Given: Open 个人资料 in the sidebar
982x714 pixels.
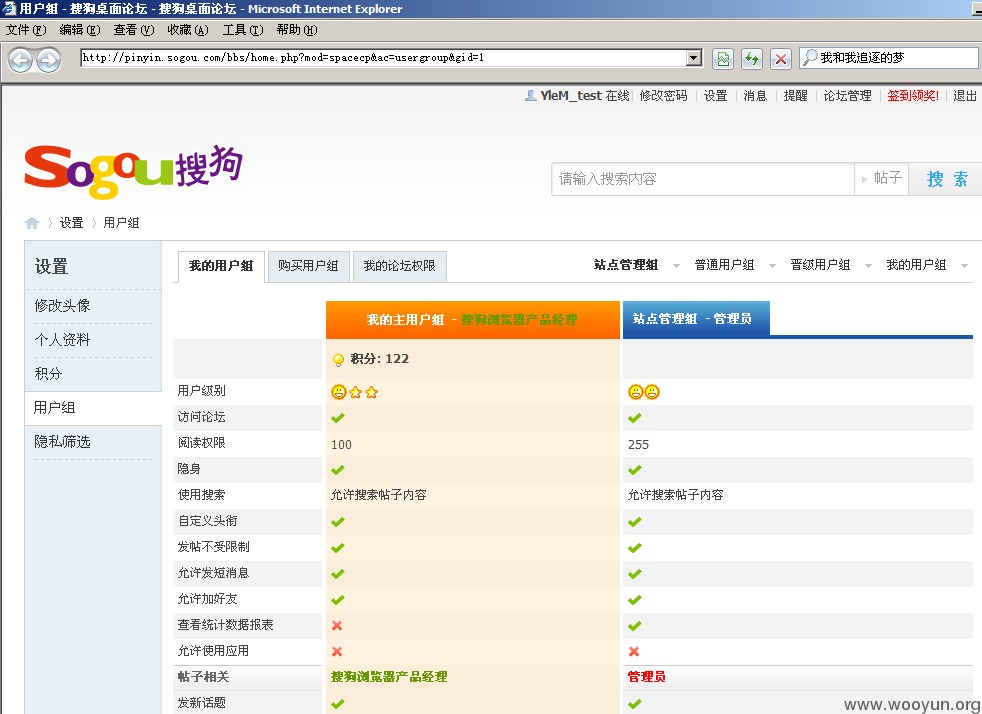Looking at the screenshot, I should (x=63, y=339).
